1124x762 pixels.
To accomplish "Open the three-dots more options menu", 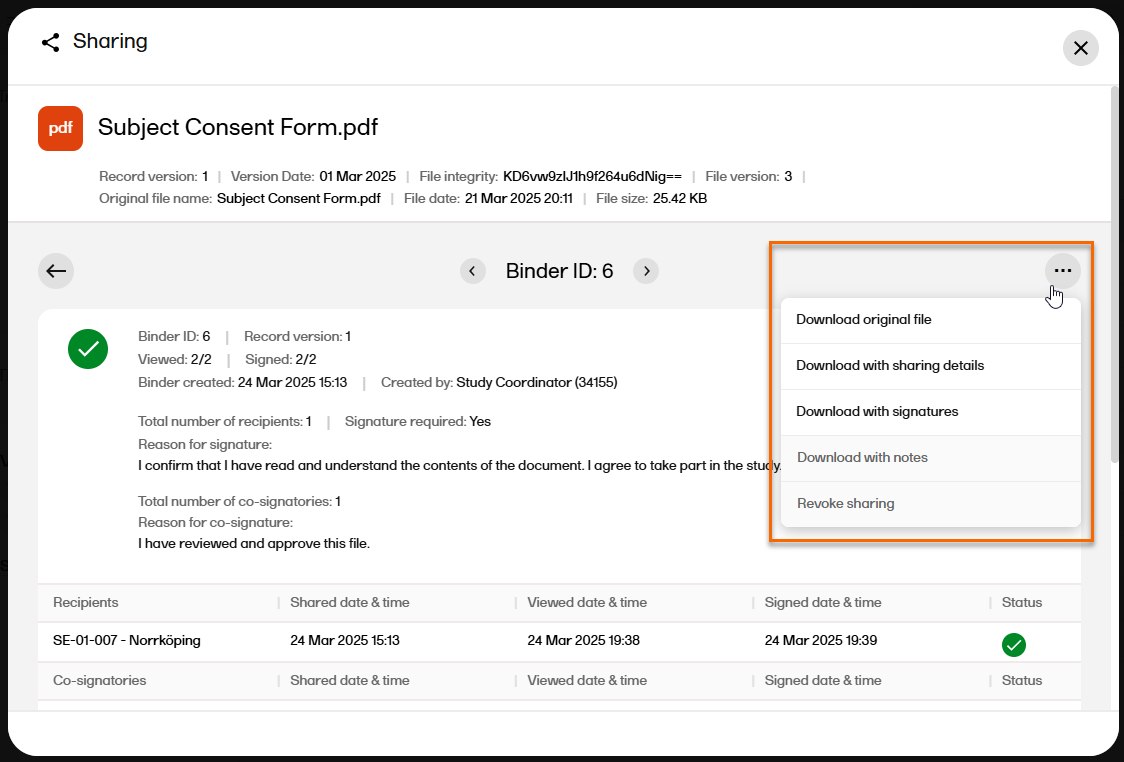I will [x=1062, y=271].
